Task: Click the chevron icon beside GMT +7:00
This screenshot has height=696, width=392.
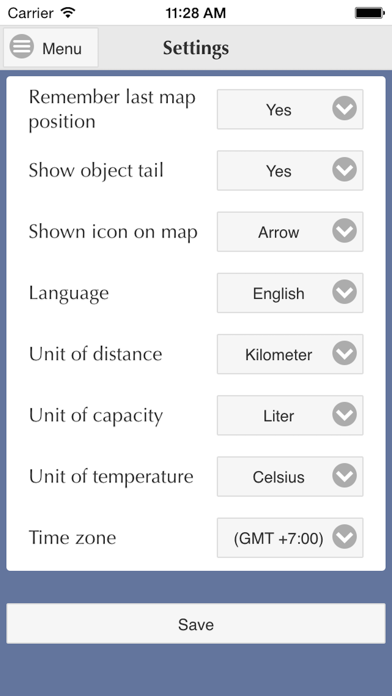Action: (x=344, y=538)
